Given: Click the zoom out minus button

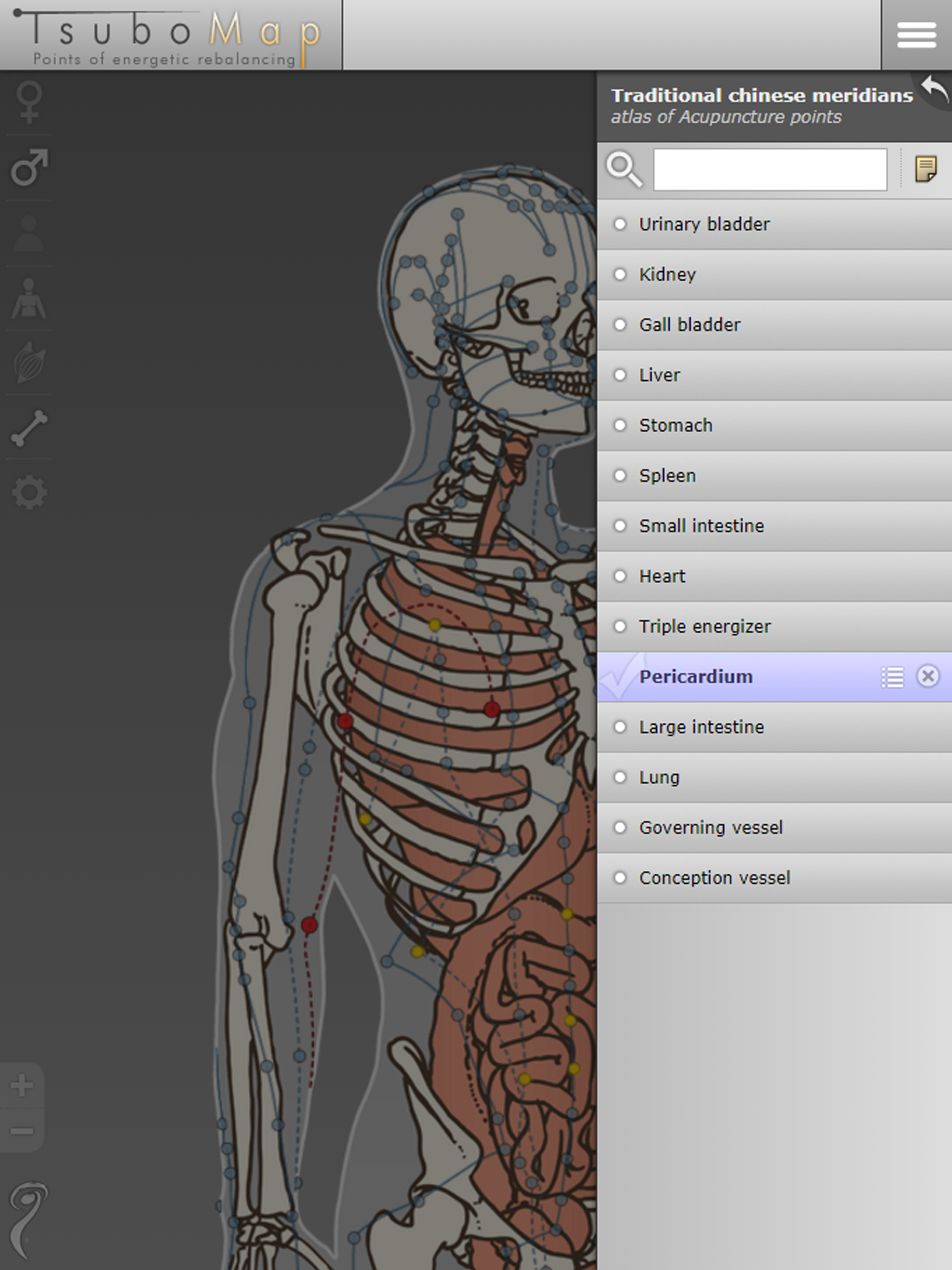Looking at the screenshot, I should 22,1131.
